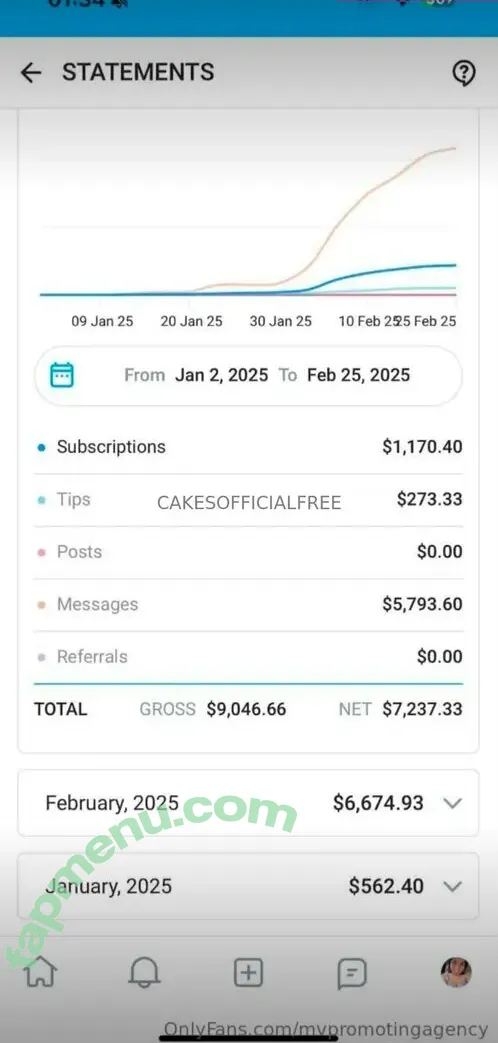This screenshot has height=1043, width=498.
Task: Select the Referrals earnings row
Action: [248, 657]
